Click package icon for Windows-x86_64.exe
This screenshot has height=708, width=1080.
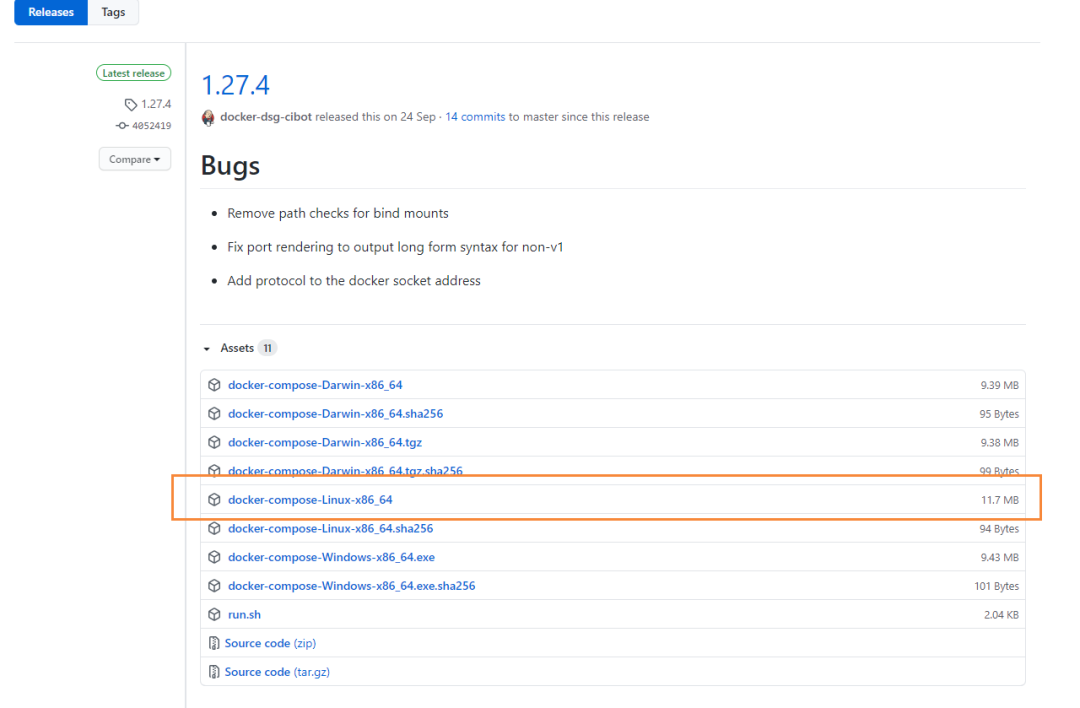coord(214,557)
